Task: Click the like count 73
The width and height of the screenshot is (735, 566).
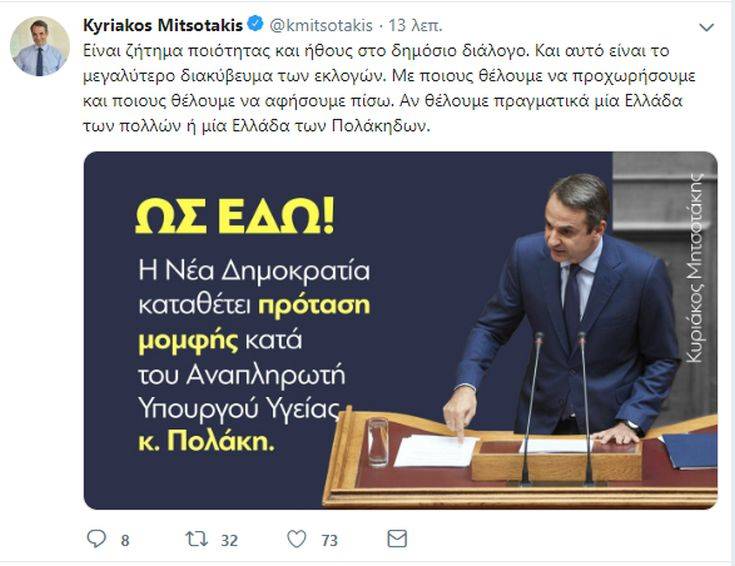Action: tap(330, 541)
